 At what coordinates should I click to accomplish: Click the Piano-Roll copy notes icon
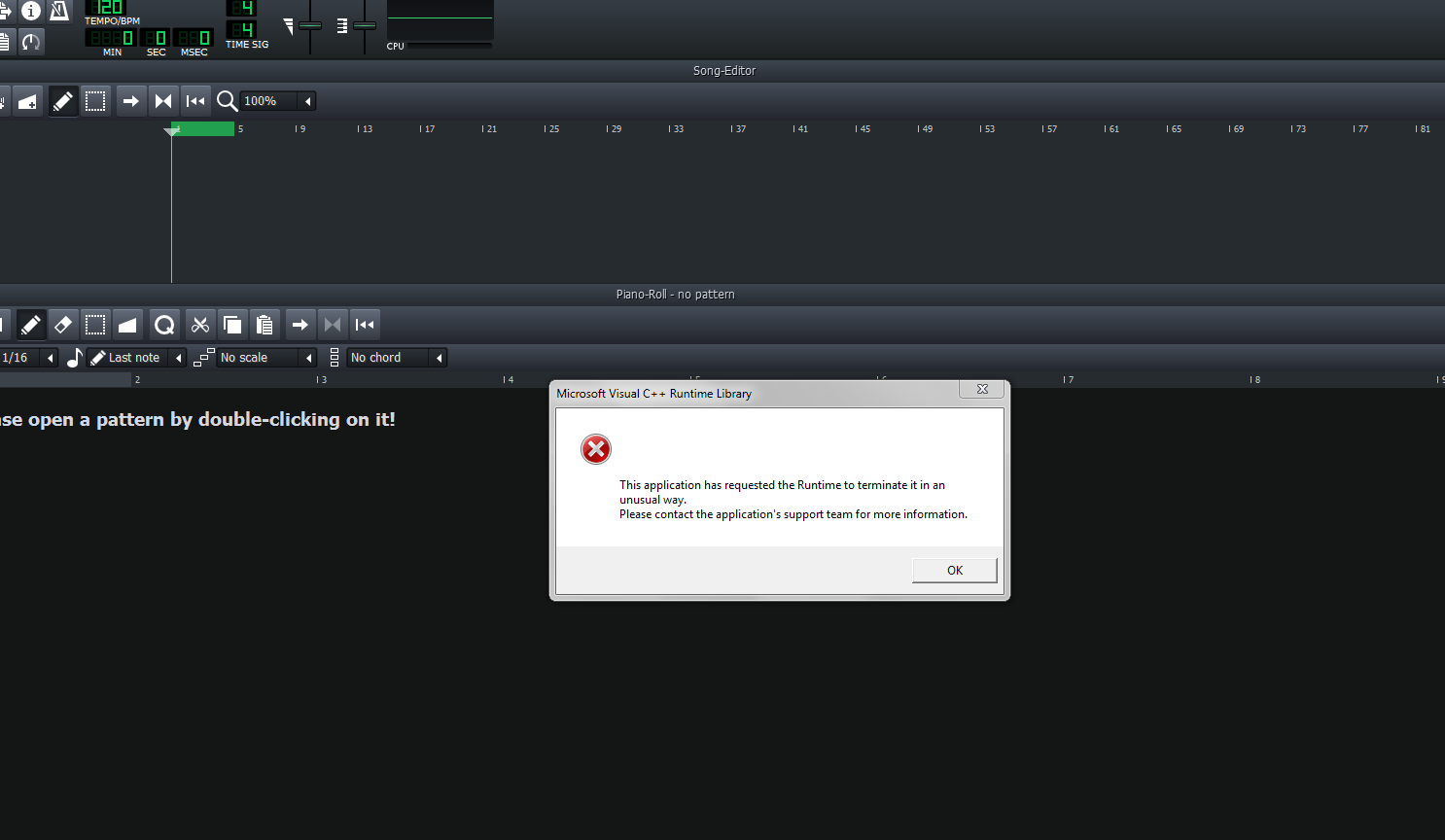(x=232, y=325)
